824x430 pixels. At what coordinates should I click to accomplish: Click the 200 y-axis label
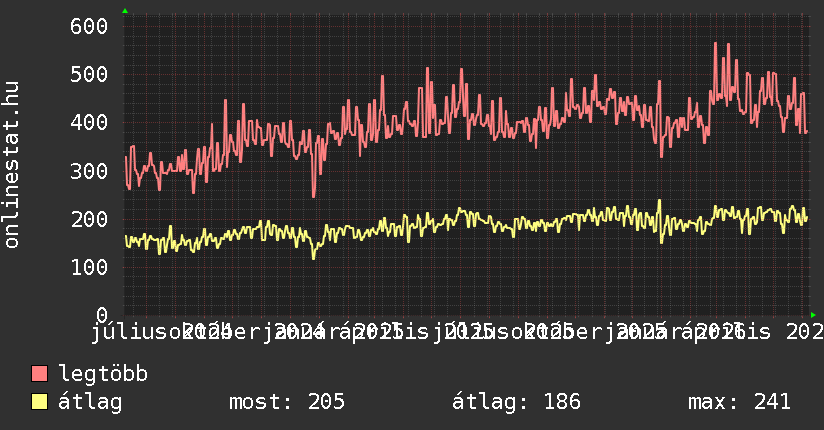[x=89, y=219]
